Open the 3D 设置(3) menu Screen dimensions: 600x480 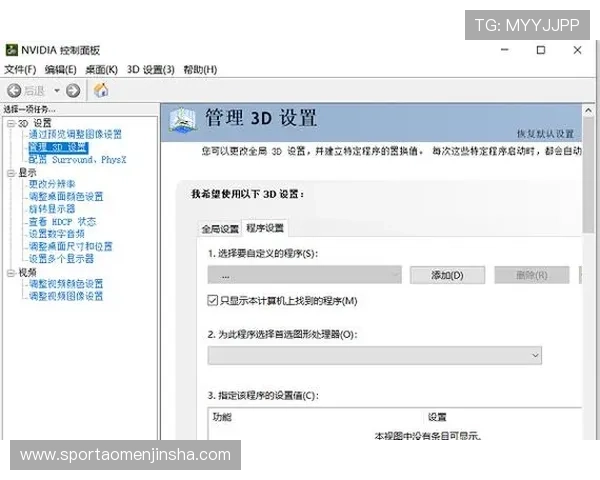point(151,70)
